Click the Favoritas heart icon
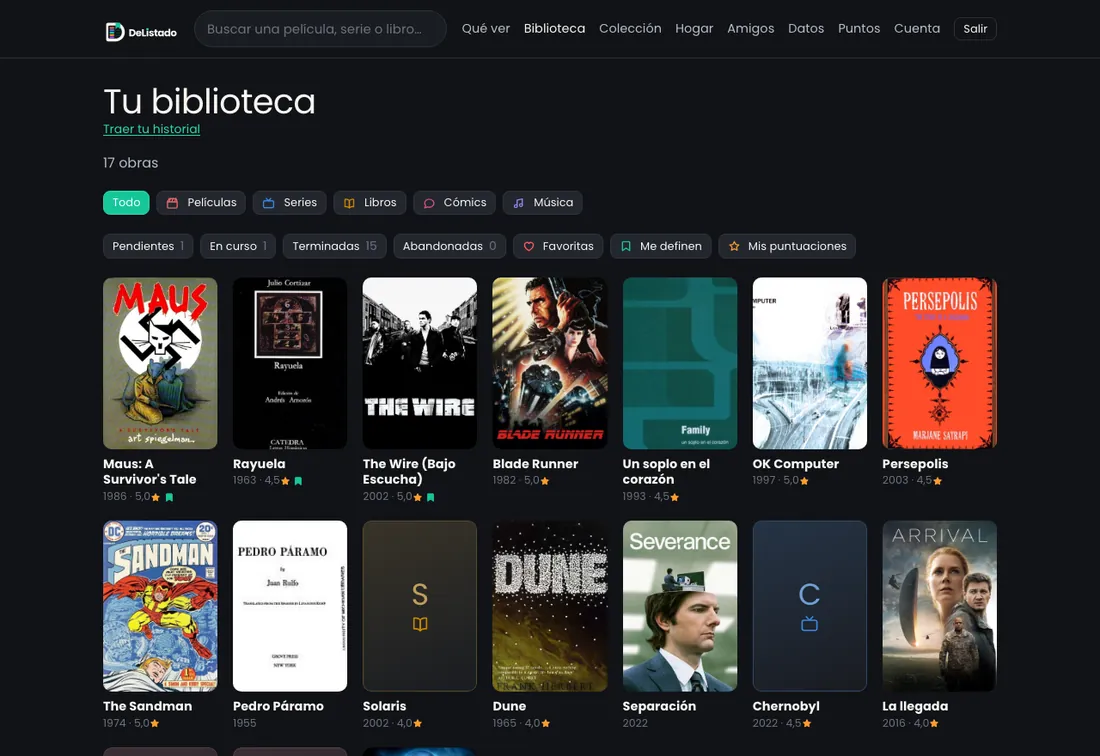This screenshot has height=756, width=1100. (x=529, y=246)
